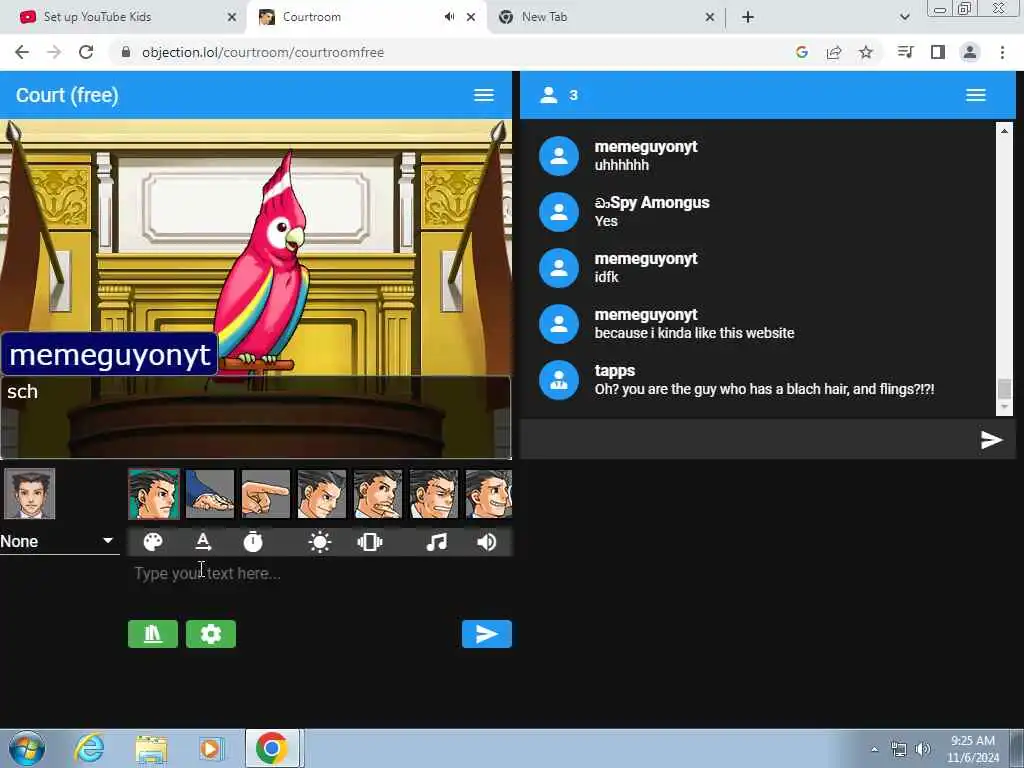Open the clock showing 9:25 AM

pyautogui.click(x=973, y=749)
